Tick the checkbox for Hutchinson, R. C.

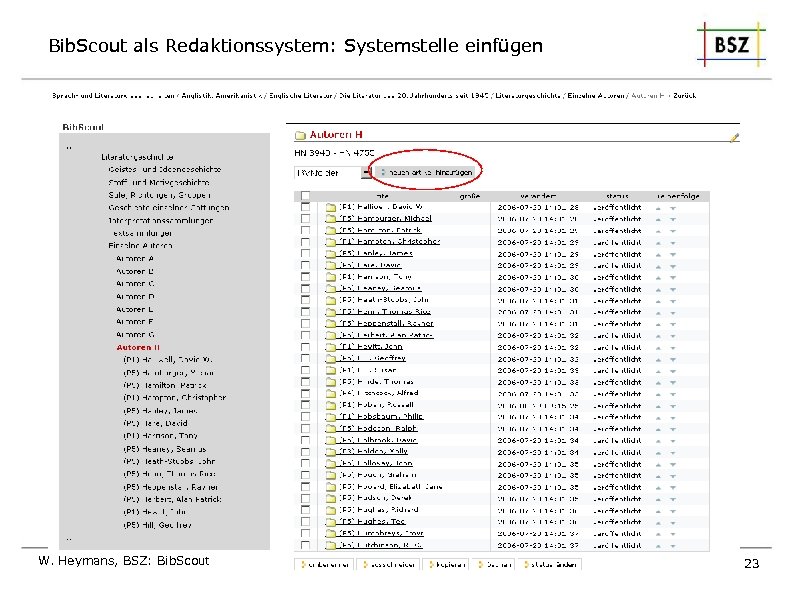tap(305, 545)
